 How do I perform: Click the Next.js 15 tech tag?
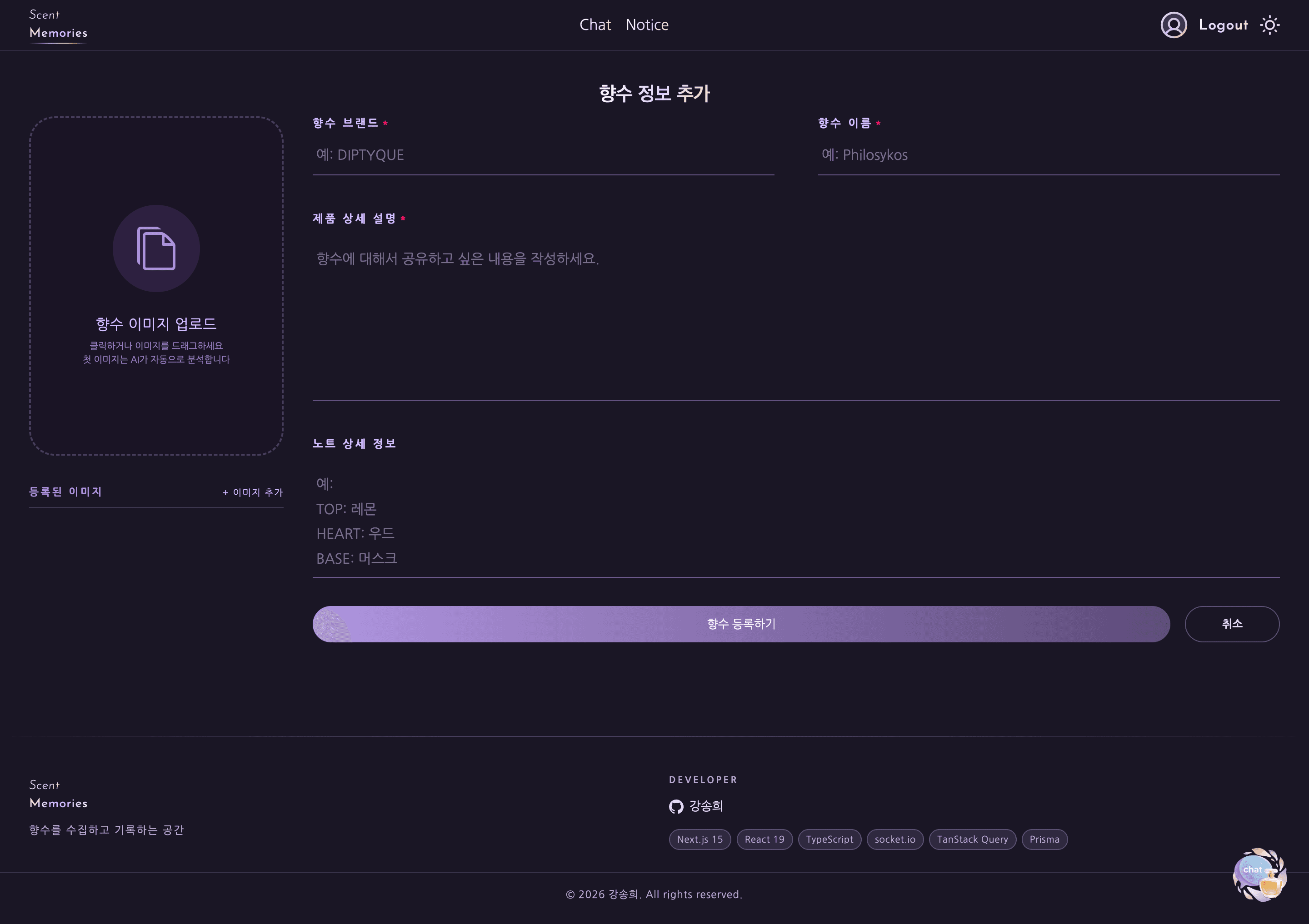[x=699, y=839]
